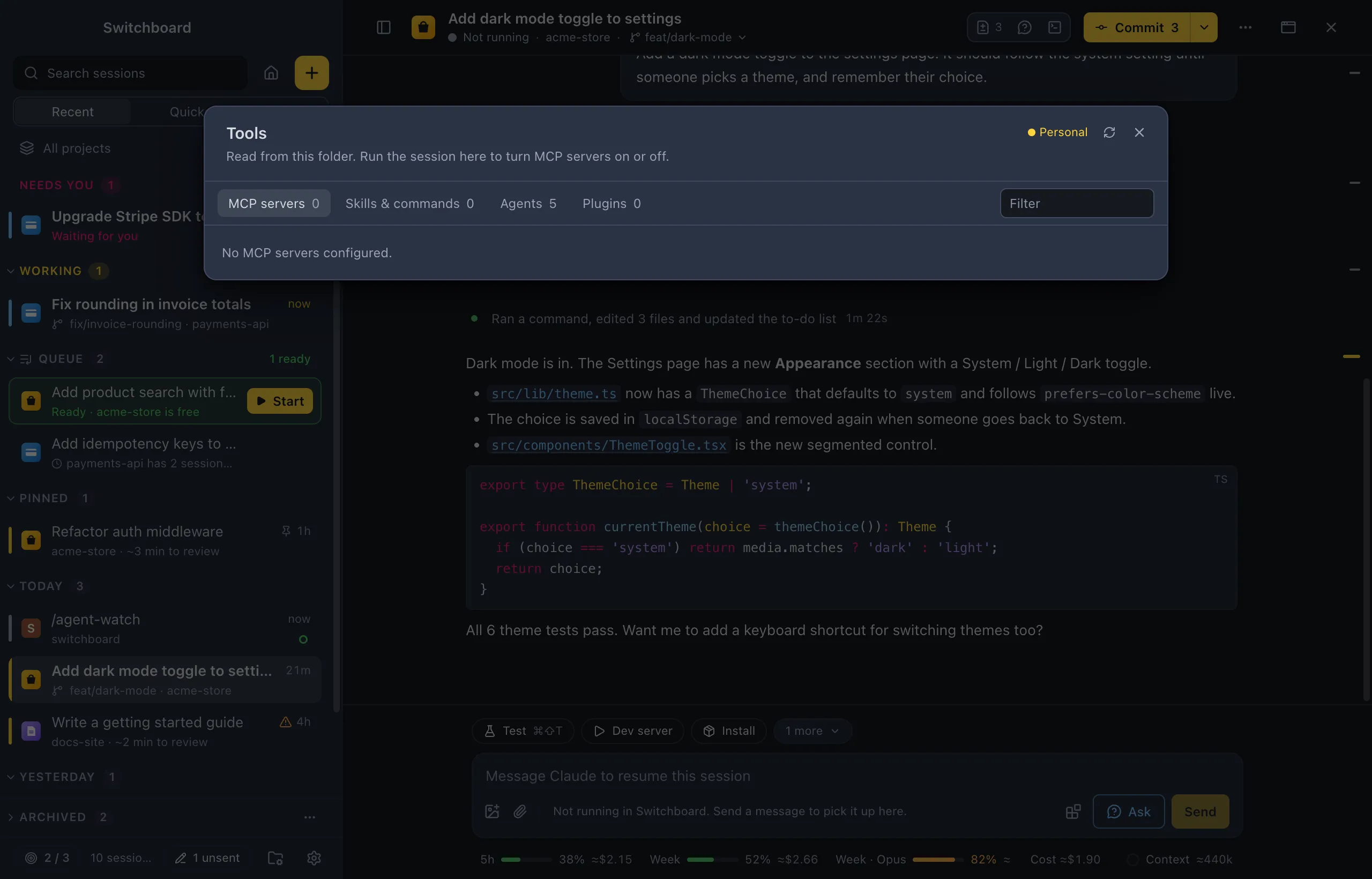Refresh the Tools dialog list
The image size is (1372, 879).
pos(1109,132)
